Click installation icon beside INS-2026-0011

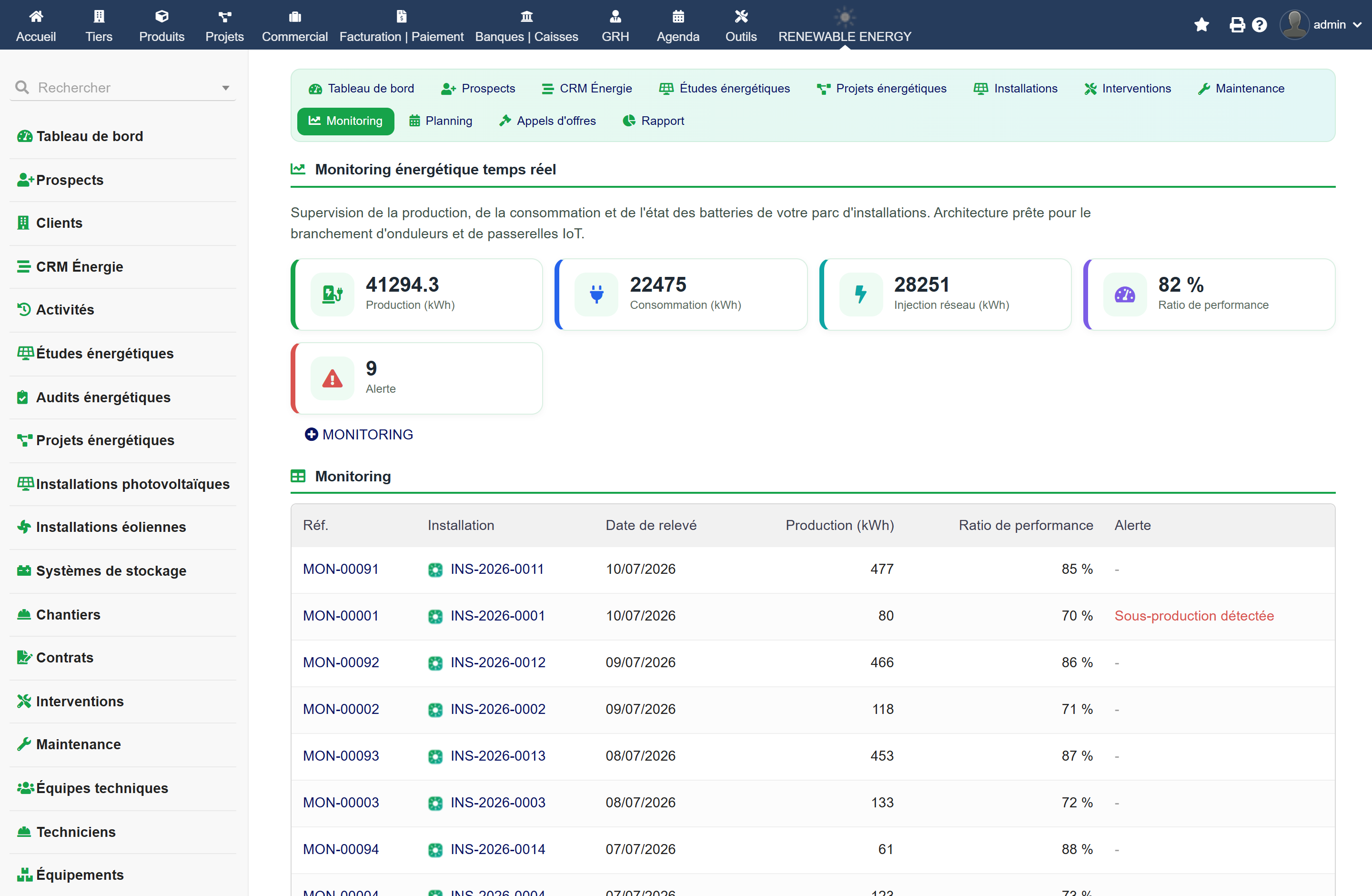pyautogui.click(x=435, y=570)
